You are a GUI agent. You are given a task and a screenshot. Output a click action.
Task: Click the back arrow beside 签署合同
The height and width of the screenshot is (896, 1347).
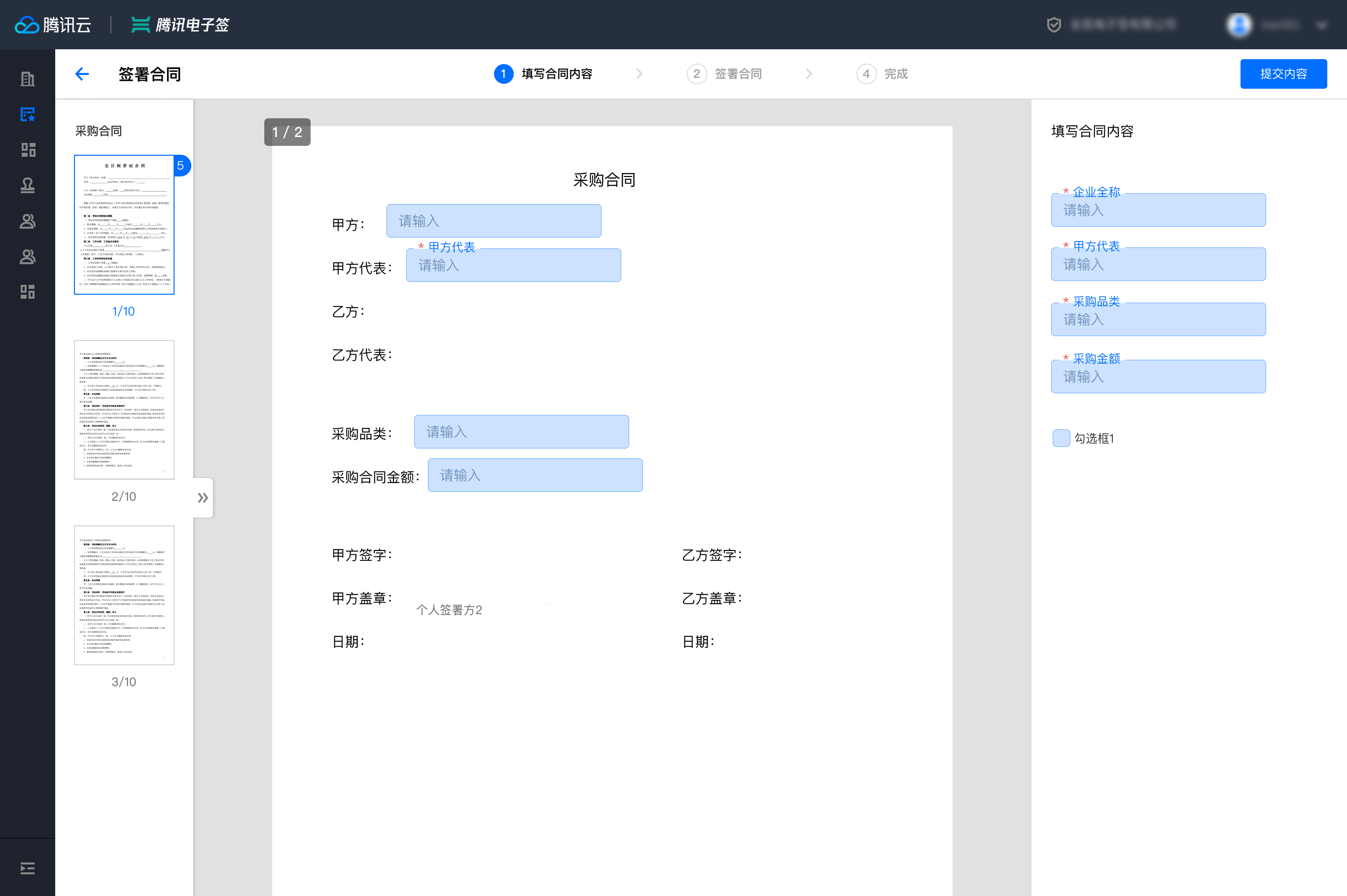click(x=82, y=74)
